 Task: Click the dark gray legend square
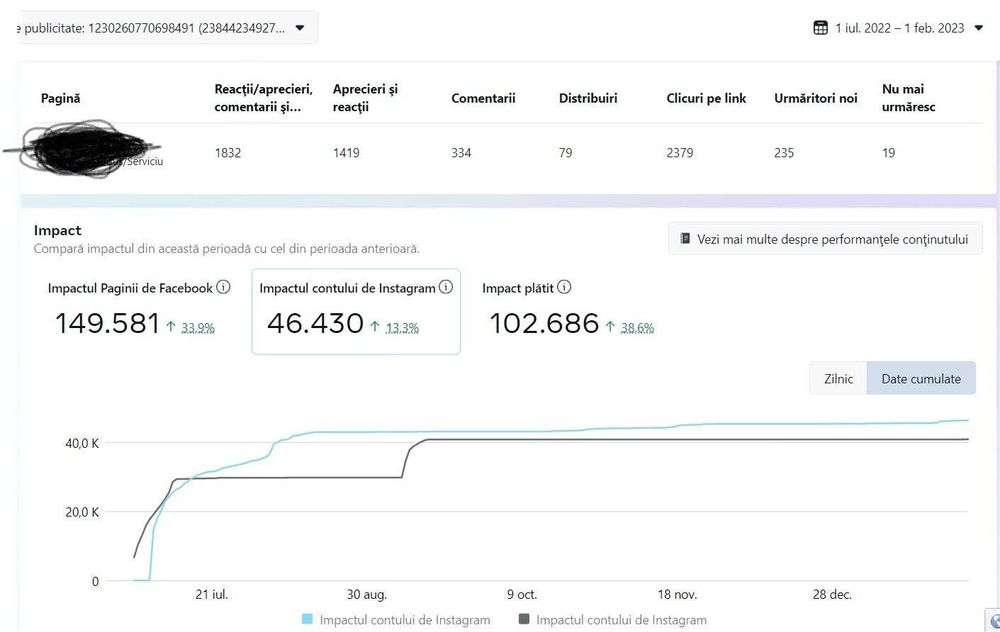[x=524, y=620]
